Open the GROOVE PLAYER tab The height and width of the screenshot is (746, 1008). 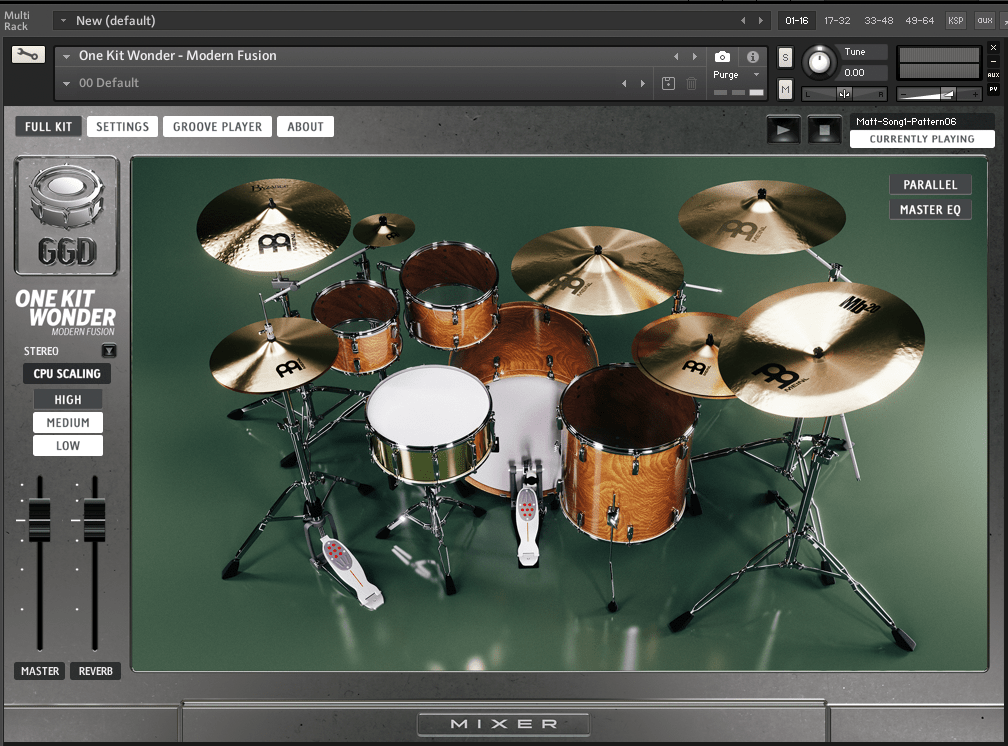[x=217, y=126]
